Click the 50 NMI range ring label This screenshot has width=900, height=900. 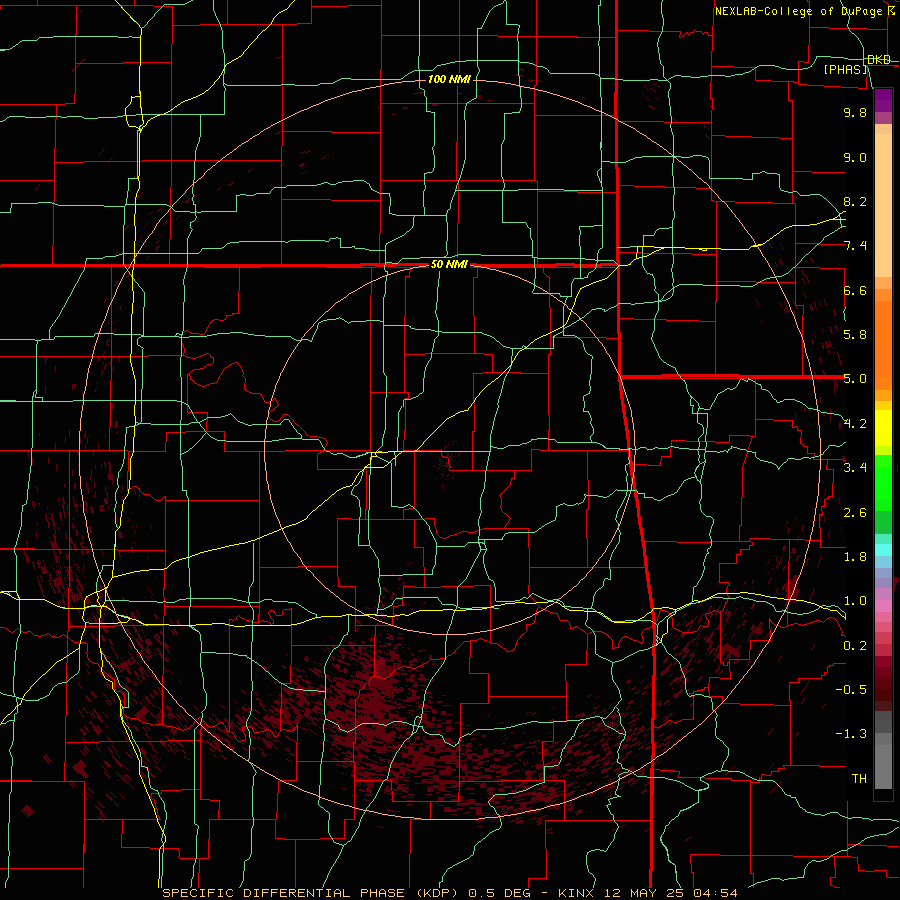coord(449,264)
